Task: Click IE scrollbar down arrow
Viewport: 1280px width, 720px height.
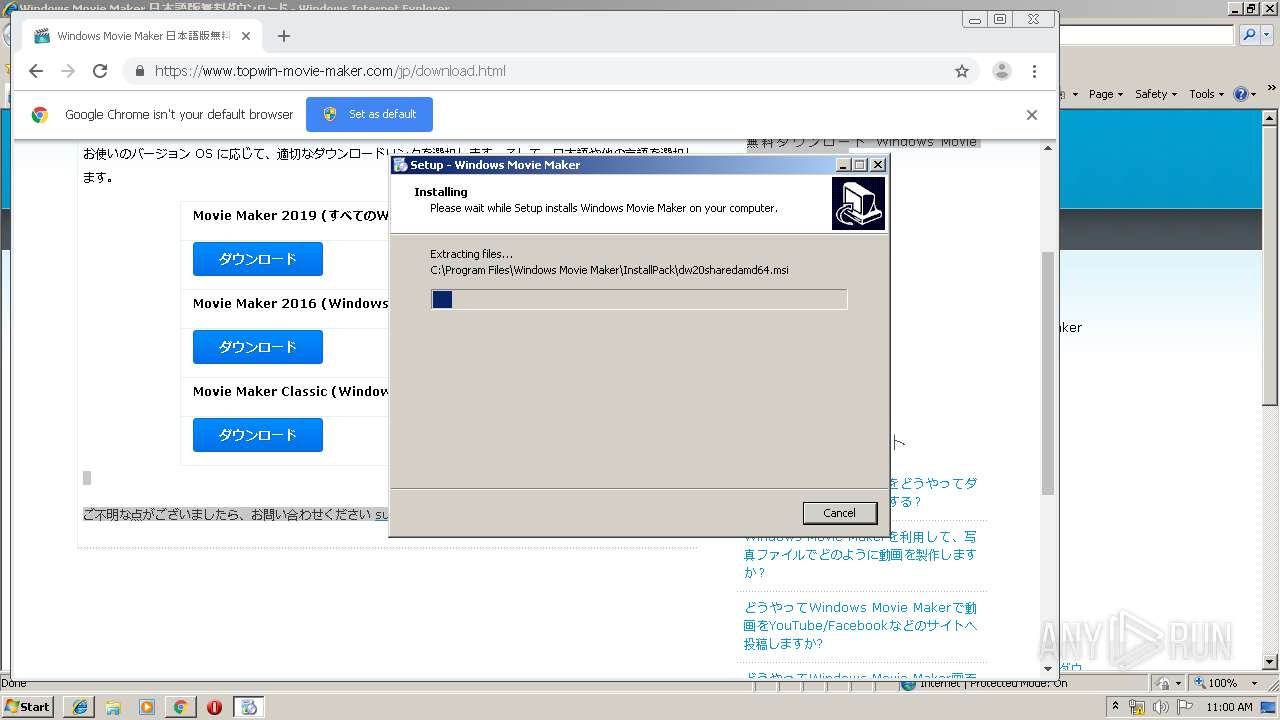Action: click(1271, 662)
